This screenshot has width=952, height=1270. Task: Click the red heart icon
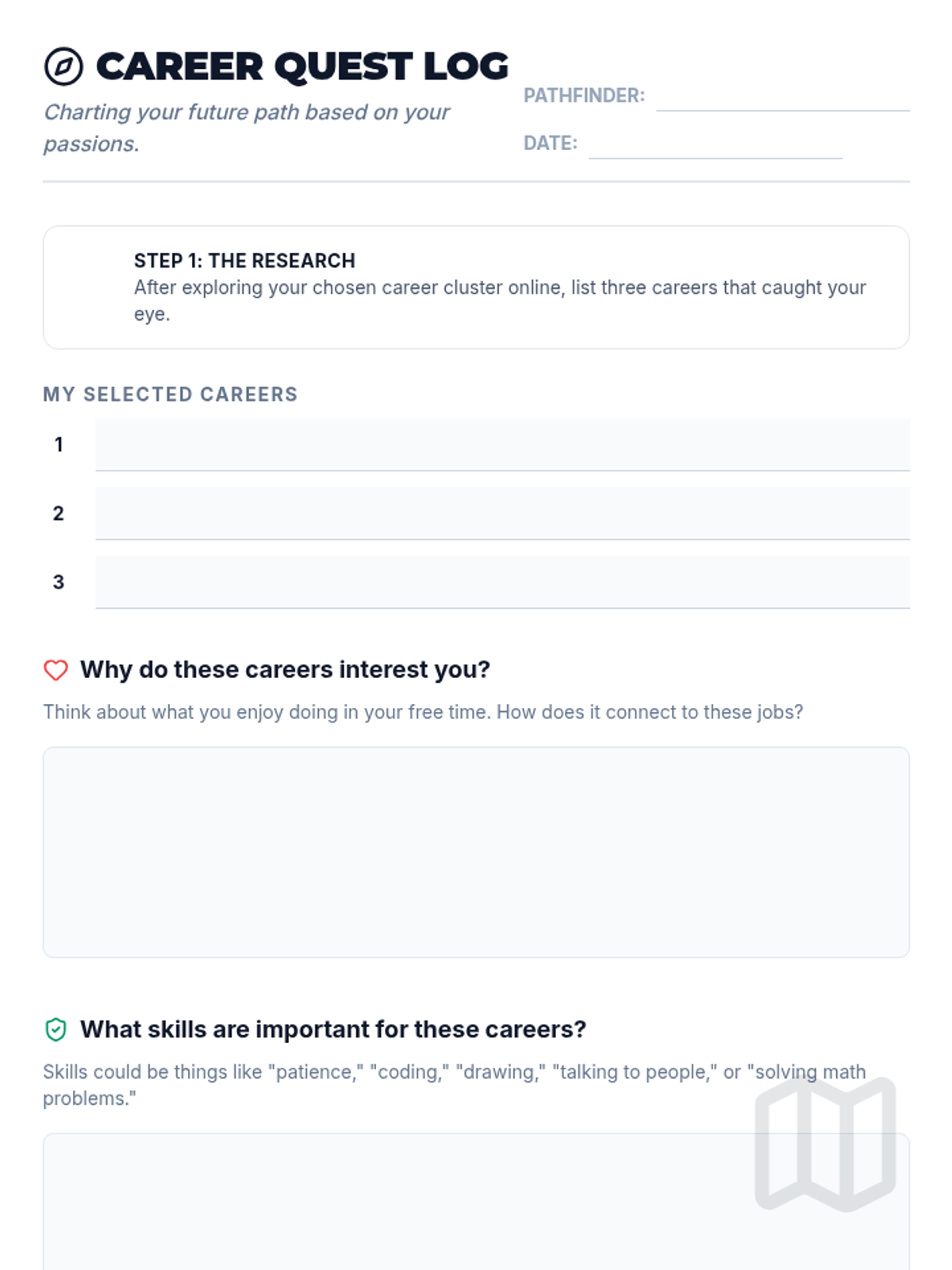pyautogui.click(x=56, y=670)
